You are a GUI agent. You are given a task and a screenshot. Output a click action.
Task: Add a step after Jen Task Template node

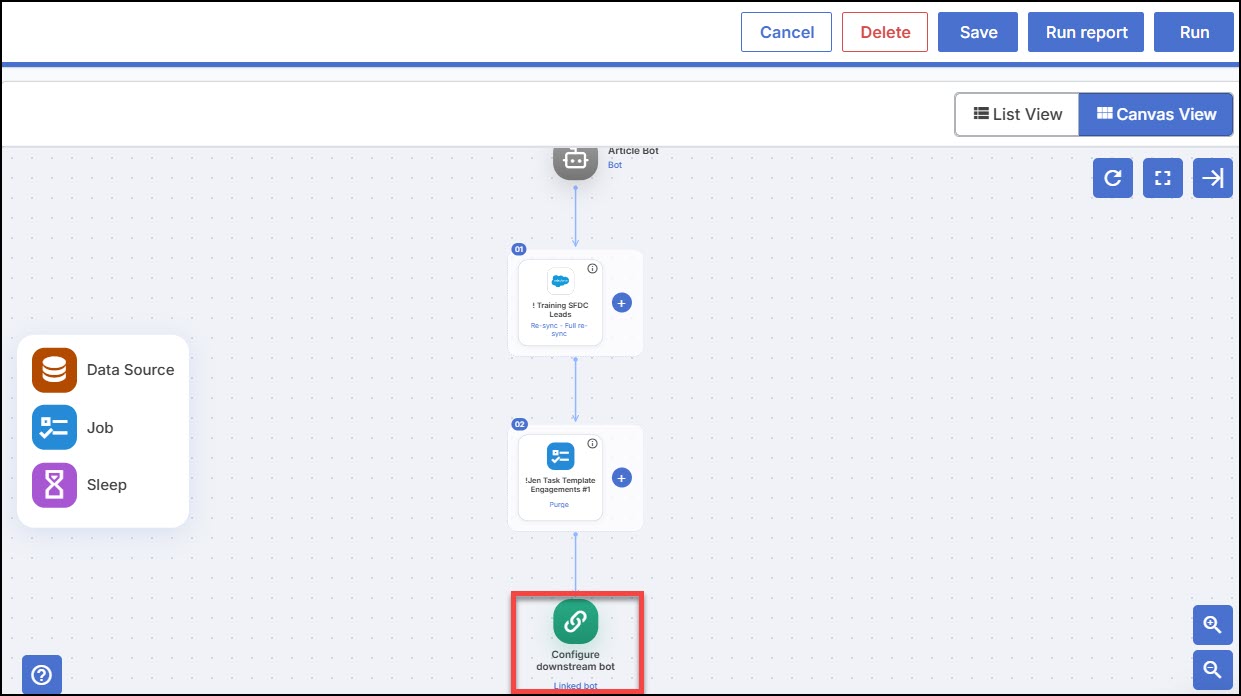coord(621,478)
